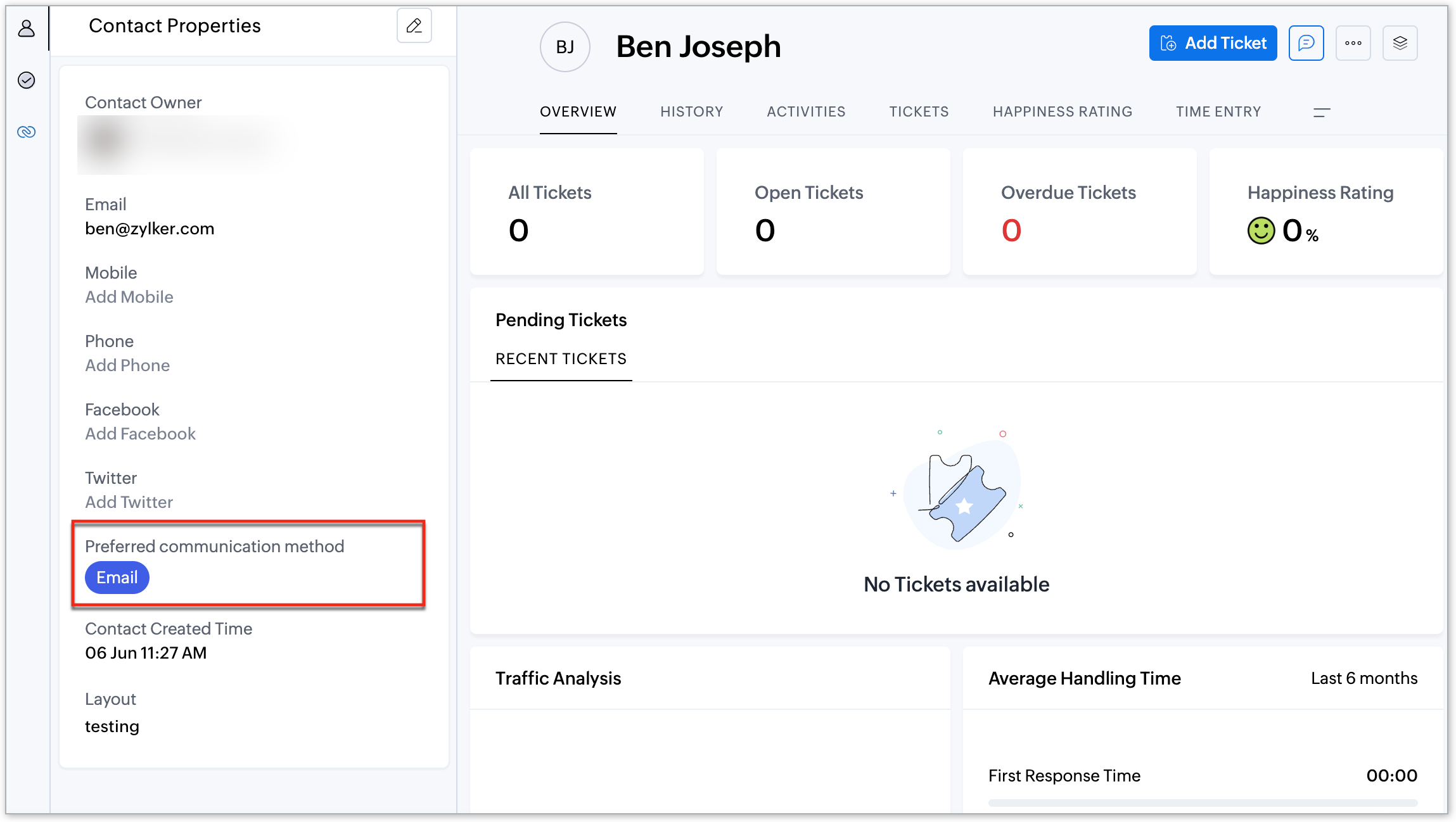Expand the extra tabs overflow menu
Screen dimensions: 1456x822
pos(1321,113)
